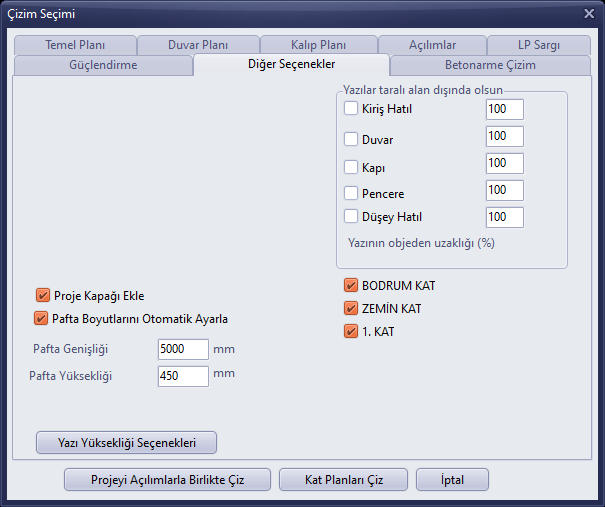Click the Kat Planları Çiz button

[x=343, y=480]
